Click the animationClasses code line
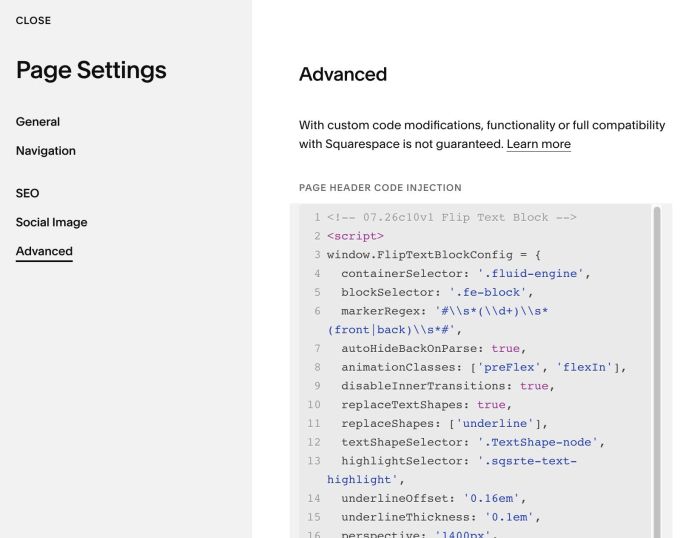Image resolution: width=700 pixels, height=538 pixels. tap(483, 367)
